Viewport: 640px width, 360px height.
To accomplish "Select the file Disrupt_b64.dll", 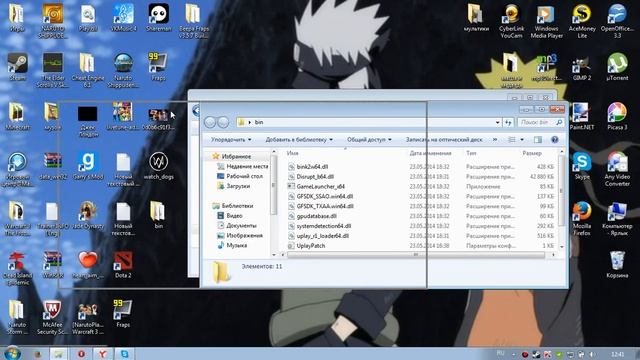I will click(x=311, y=177).
